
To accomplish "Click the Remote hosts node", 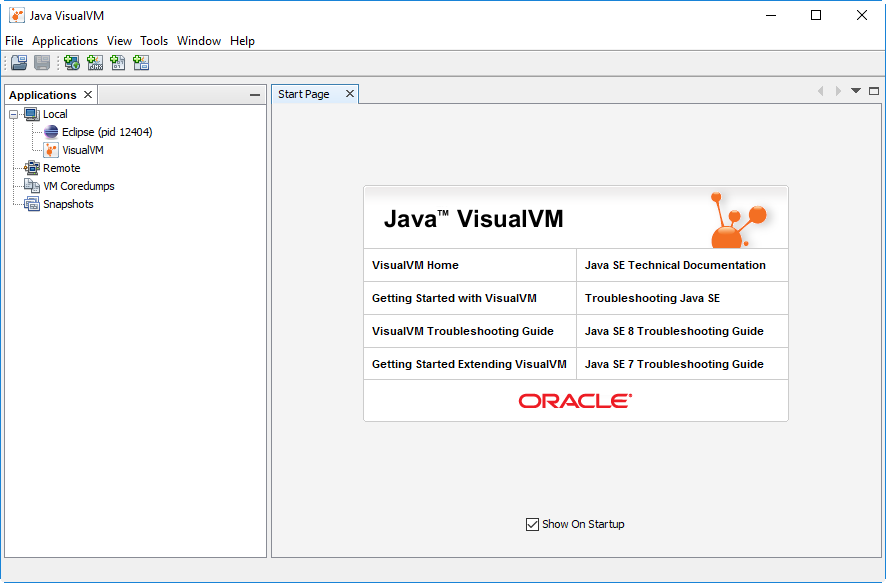I will [61, 168].
